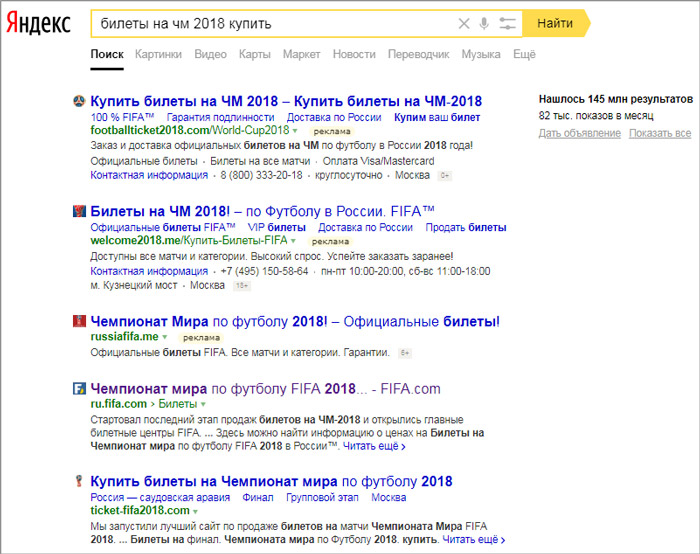
Task: Click the russiafifa.me URL
Action: [x=125, y=337]
